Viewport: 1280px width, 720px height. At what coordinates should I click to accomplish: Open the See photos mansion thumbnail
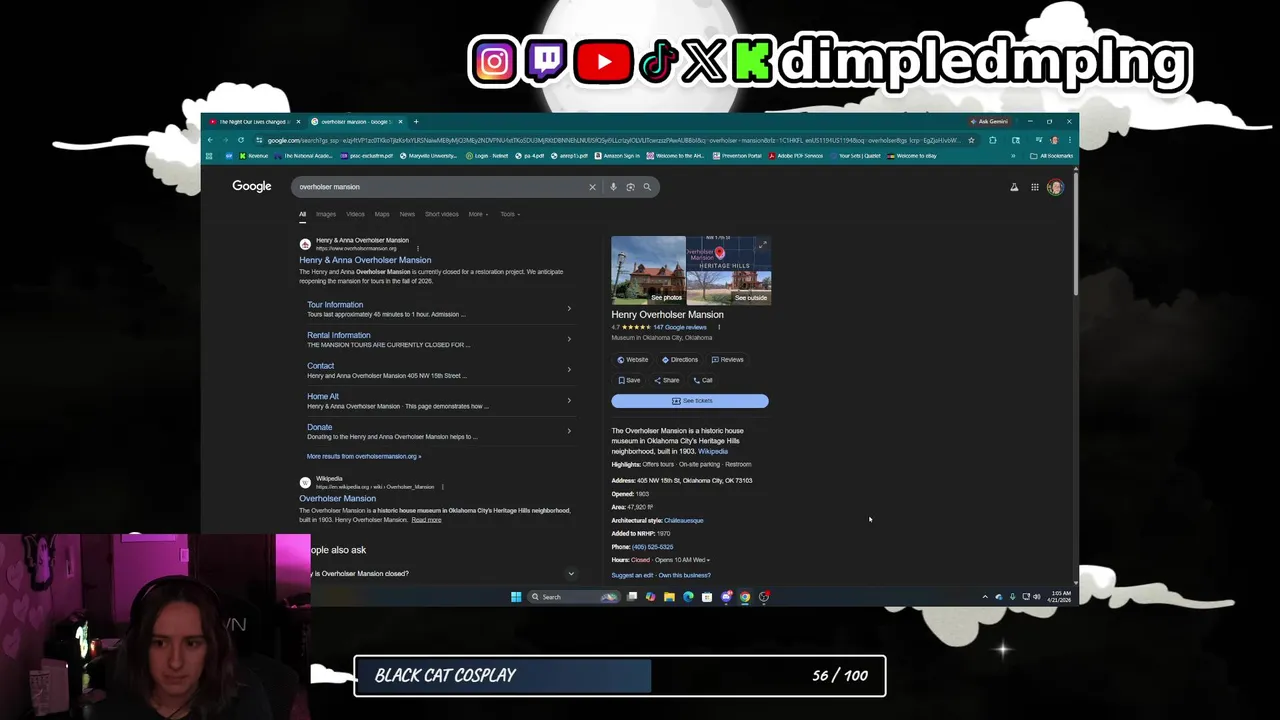pos(649,270)
